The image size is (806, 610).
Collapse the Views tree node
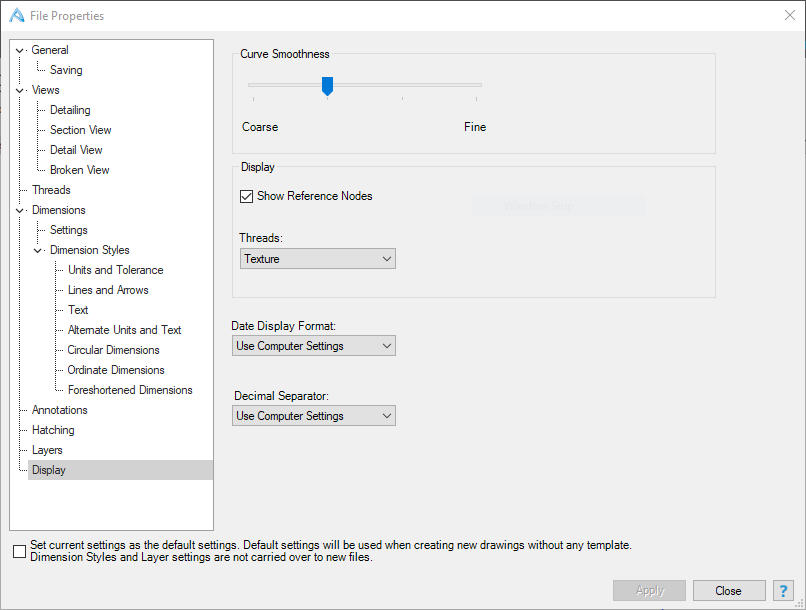pos(20,90)
